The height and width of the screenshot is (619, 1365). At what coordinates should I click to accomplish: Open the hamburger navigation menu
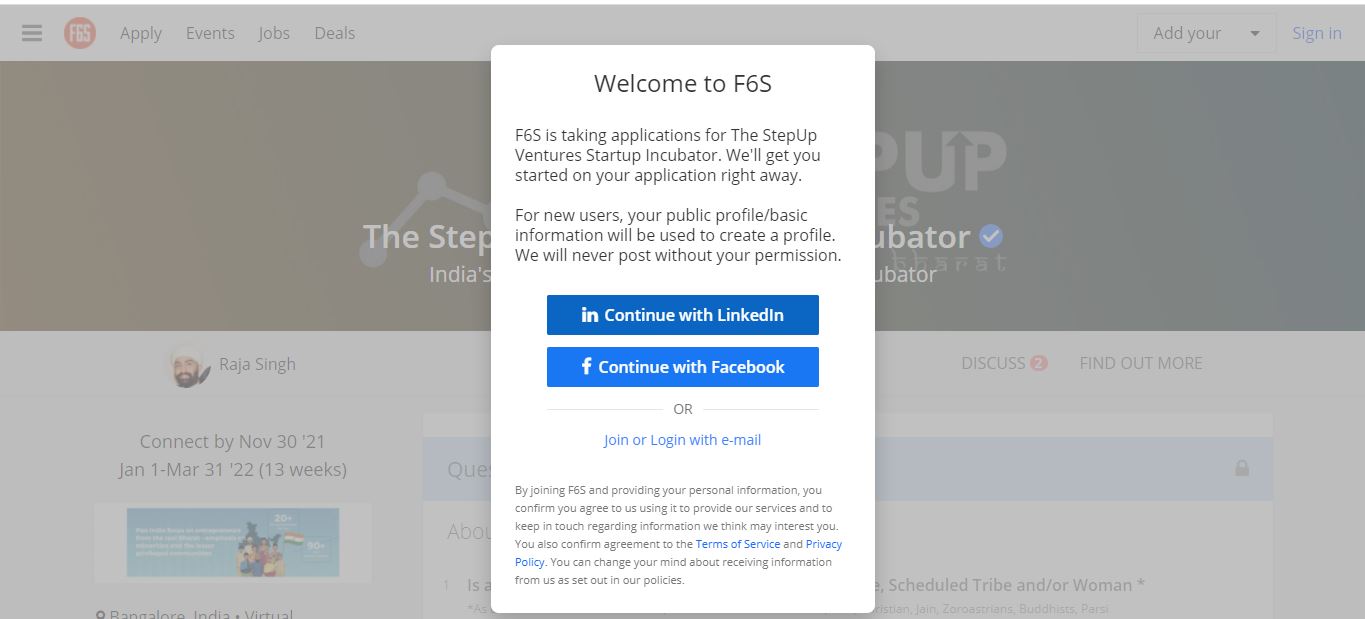pyautogui.click(x=31, y=32)
